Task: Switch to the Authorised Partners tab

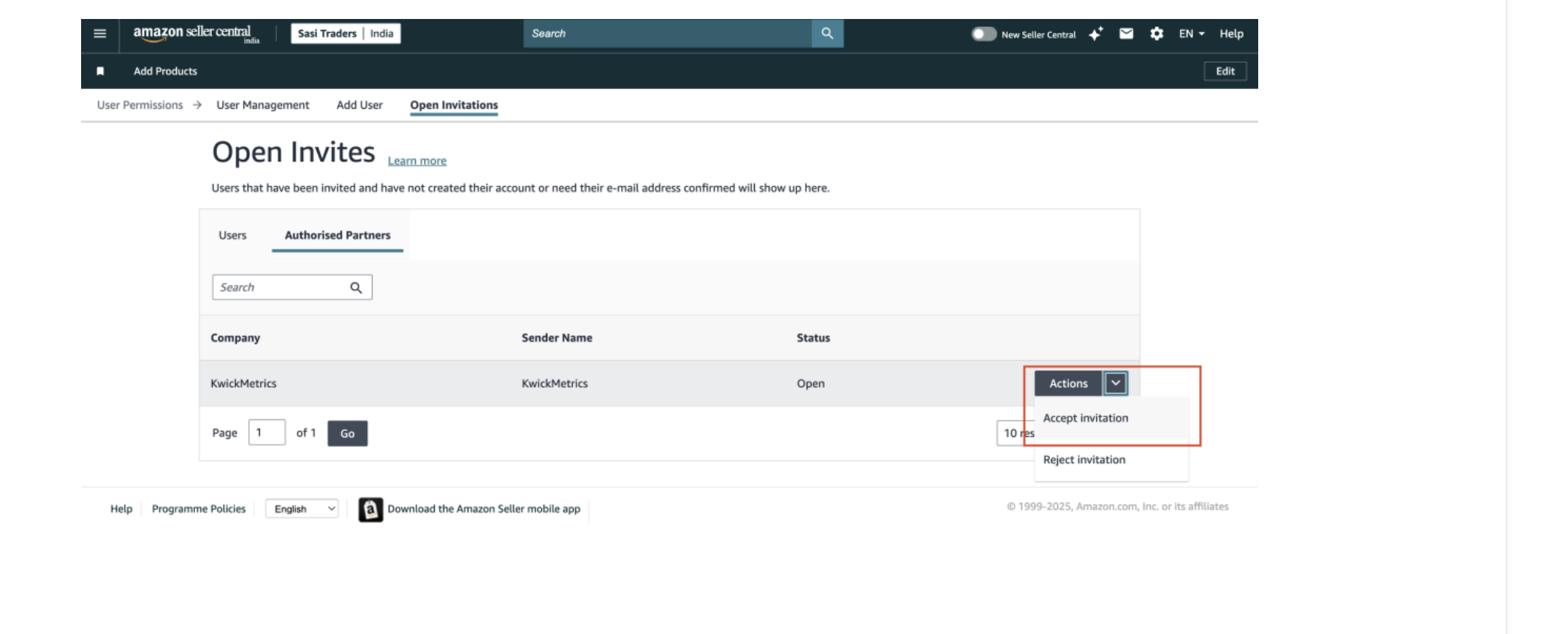Action: tap(338, 235)
